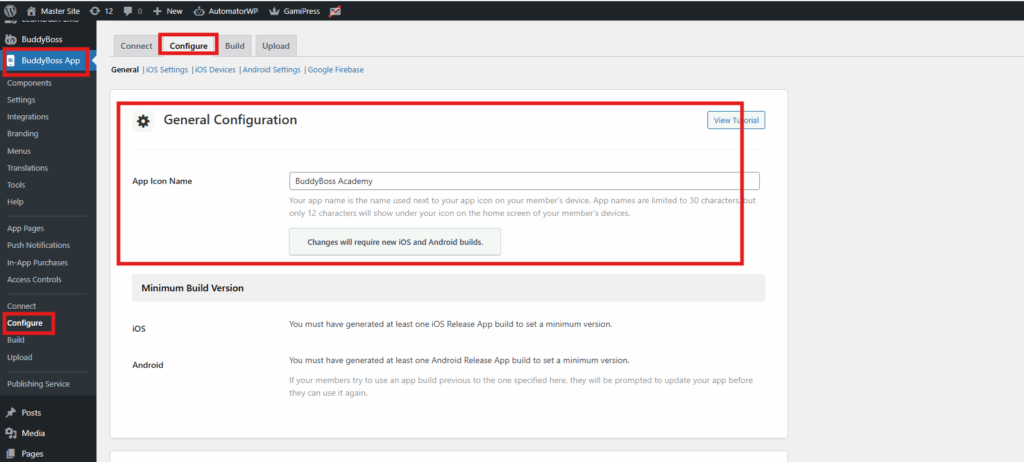Image resolution: width=1024 pixels, height=462 pixels.
Task: Switch to the Upload tab
Action: click(274, 46)
